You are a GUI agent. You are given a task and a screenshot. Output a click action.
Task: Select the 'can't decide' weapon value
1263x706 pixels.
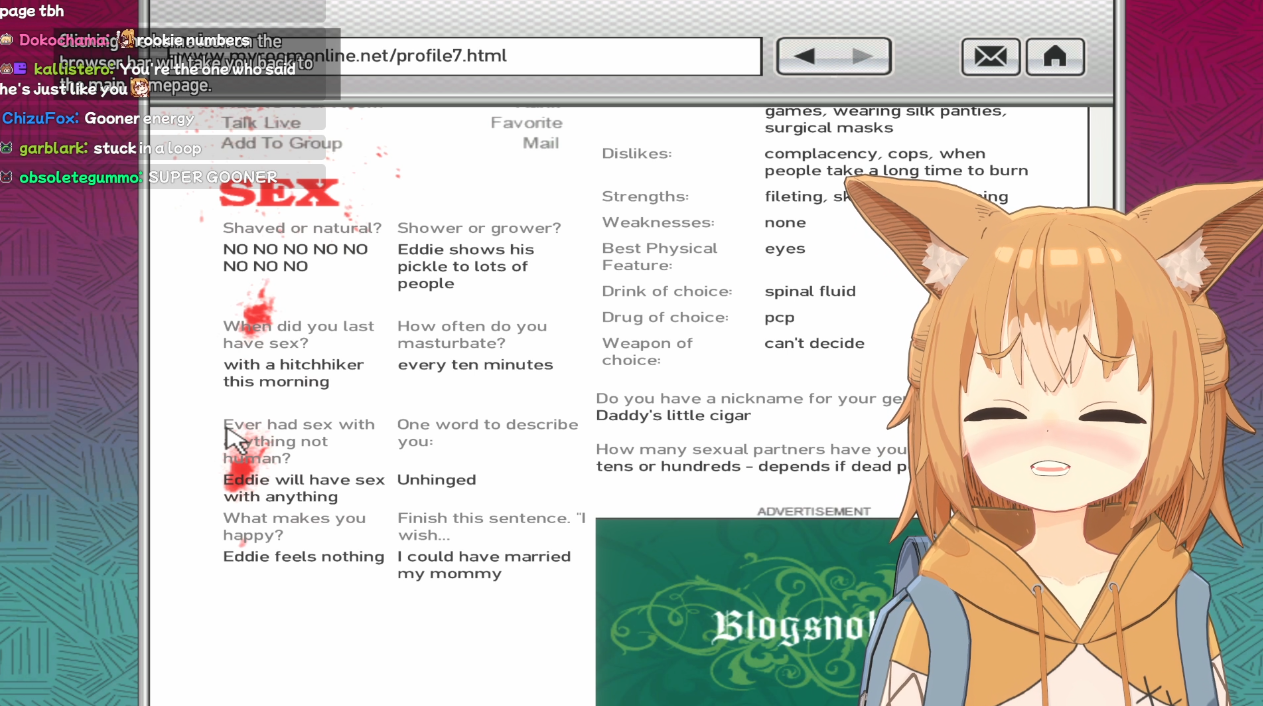pos(815,343)
